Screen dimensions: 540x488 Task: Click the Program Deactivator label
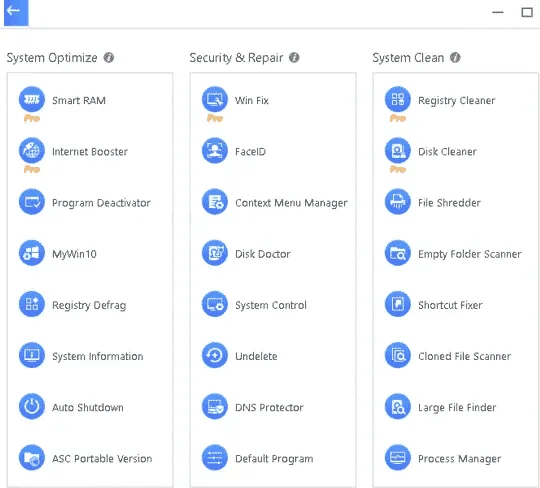click(101, 203)
